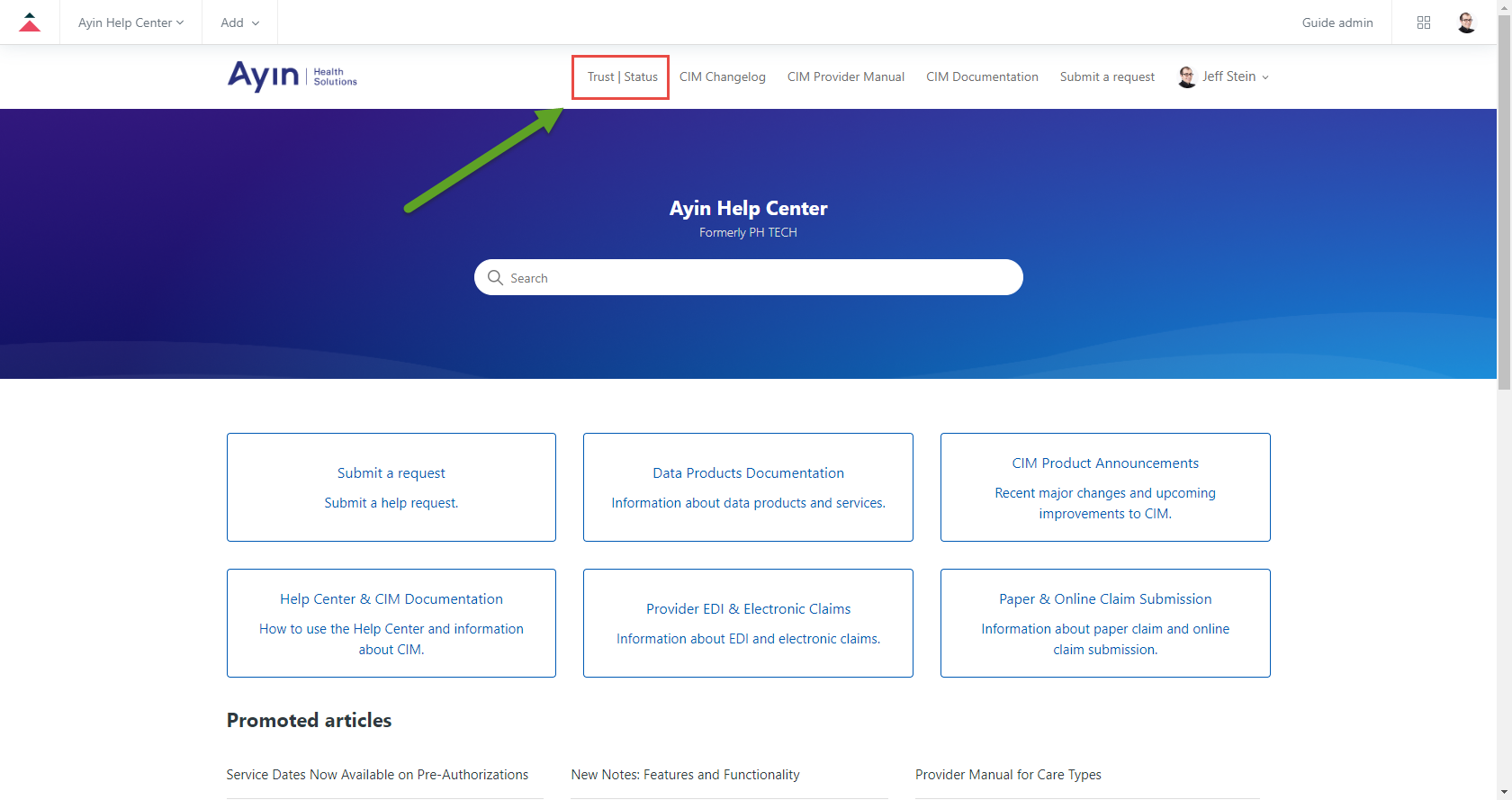
Task: Click the Promoted articles heading
Action: coord(309,720)
